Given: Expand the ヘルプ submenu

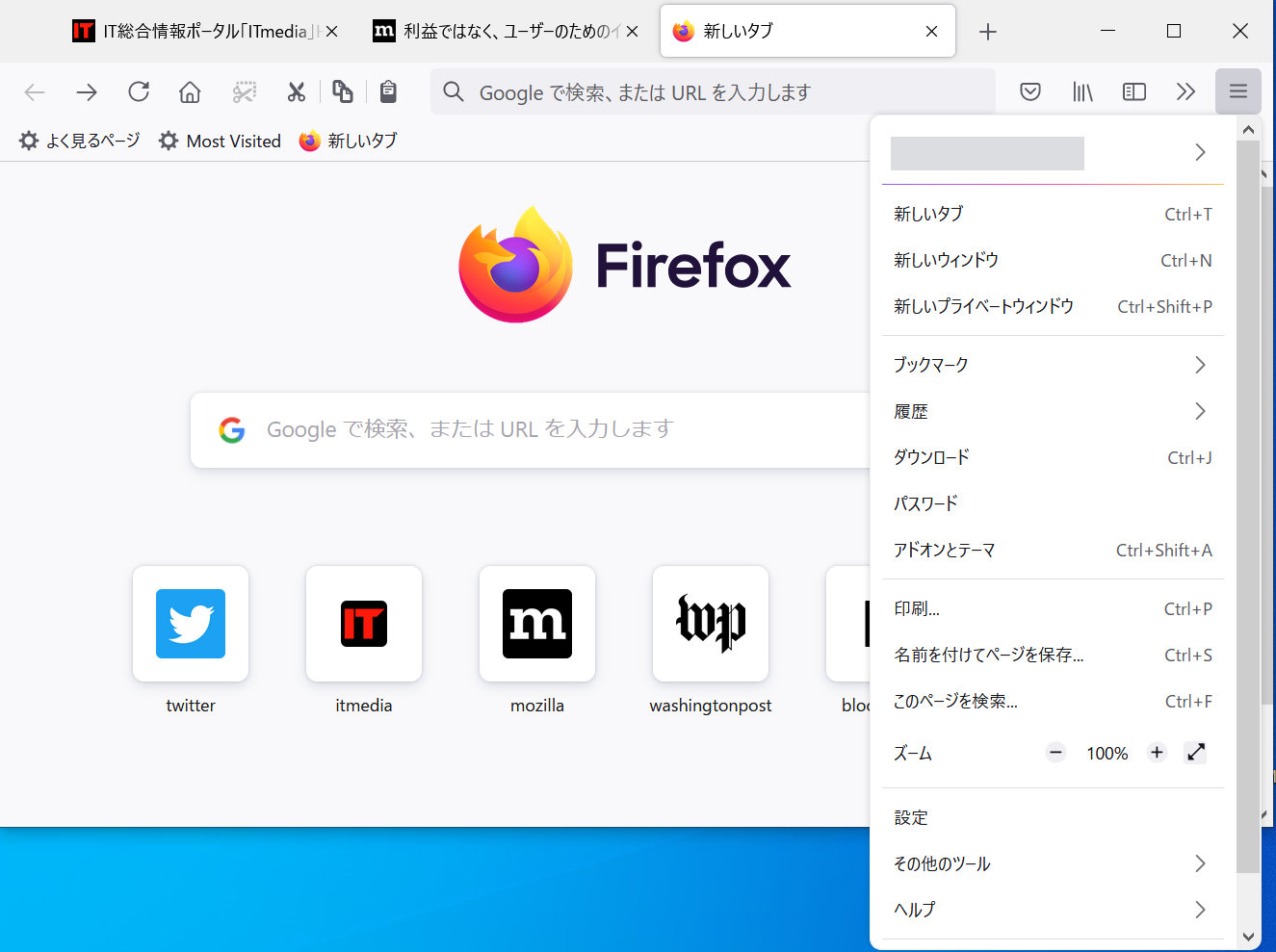Looking at the screenshot, I should (1053, 910).
